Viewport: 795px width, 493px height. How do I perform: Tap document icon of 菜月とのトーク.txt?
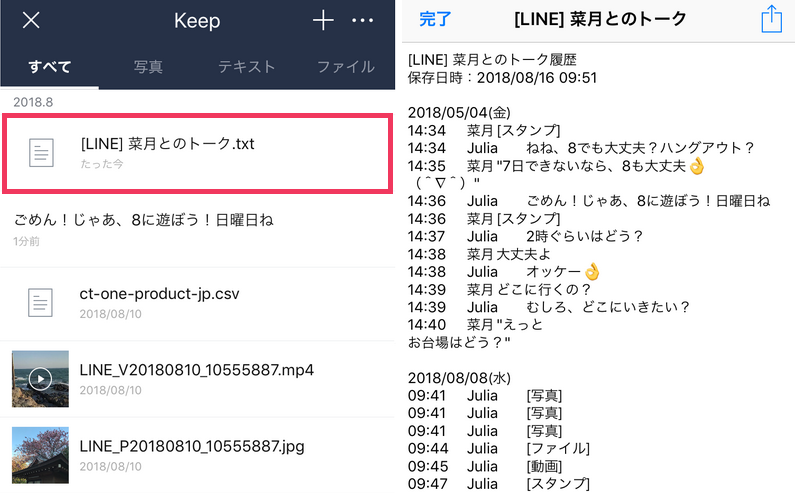pyautogui.click(x=41, y=153)
